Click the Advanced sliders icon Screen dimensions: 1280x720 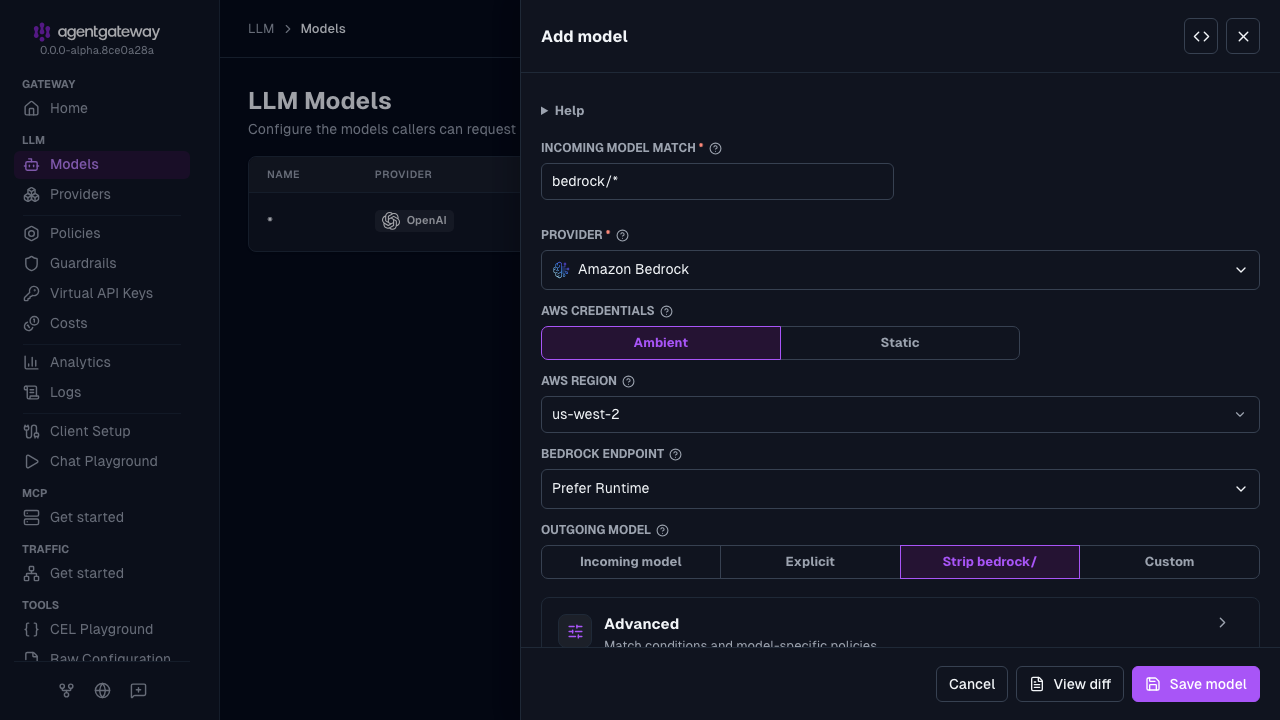[x=575, y=631]
